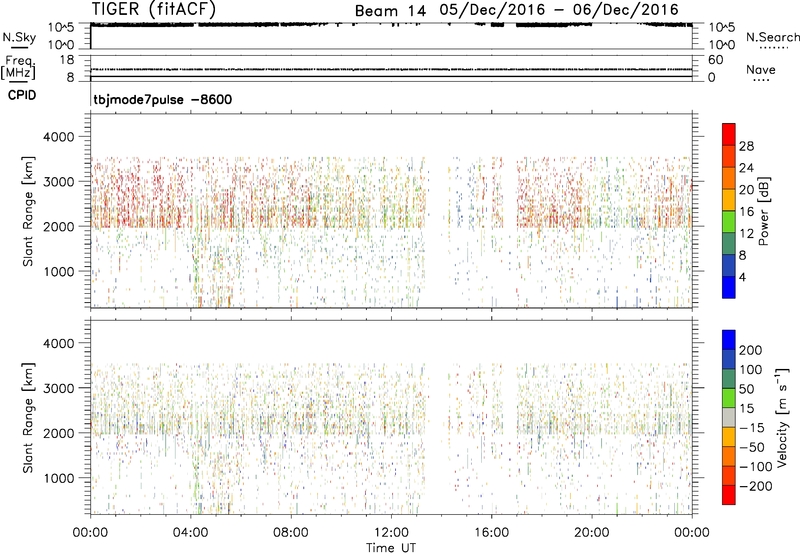Image resolution: width=800 pixels, height=554 pixels.
Task: Click the tbjmode7pulse -8600 text
Action: (162, 99)
